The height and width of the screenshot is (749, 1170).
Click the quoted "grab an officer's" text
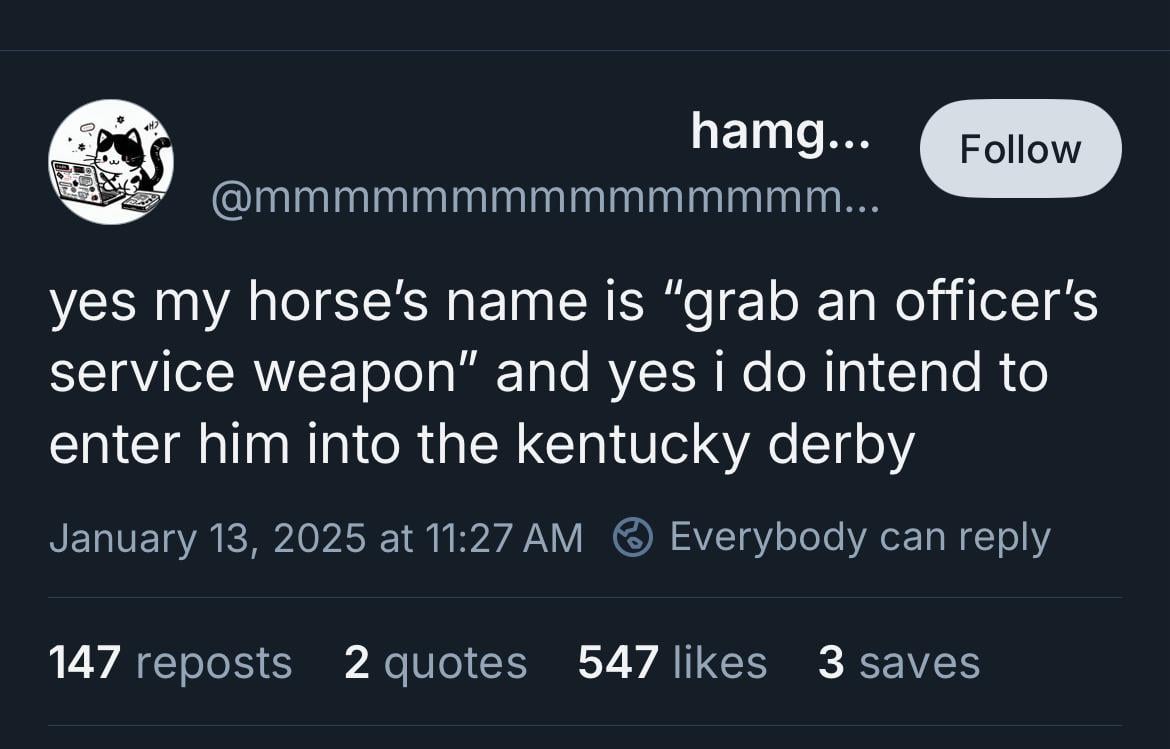tap(890, 303)
